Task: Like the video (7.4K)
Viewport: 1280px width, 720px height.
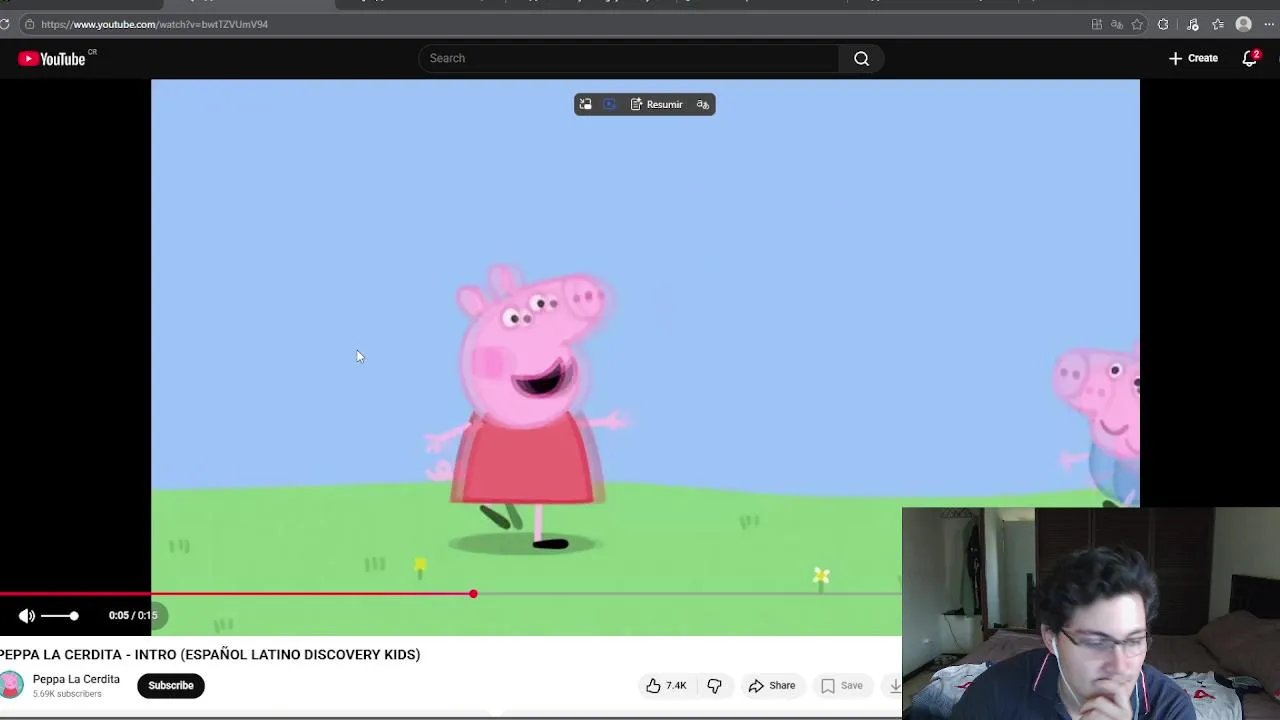Action: click(666, 685)
